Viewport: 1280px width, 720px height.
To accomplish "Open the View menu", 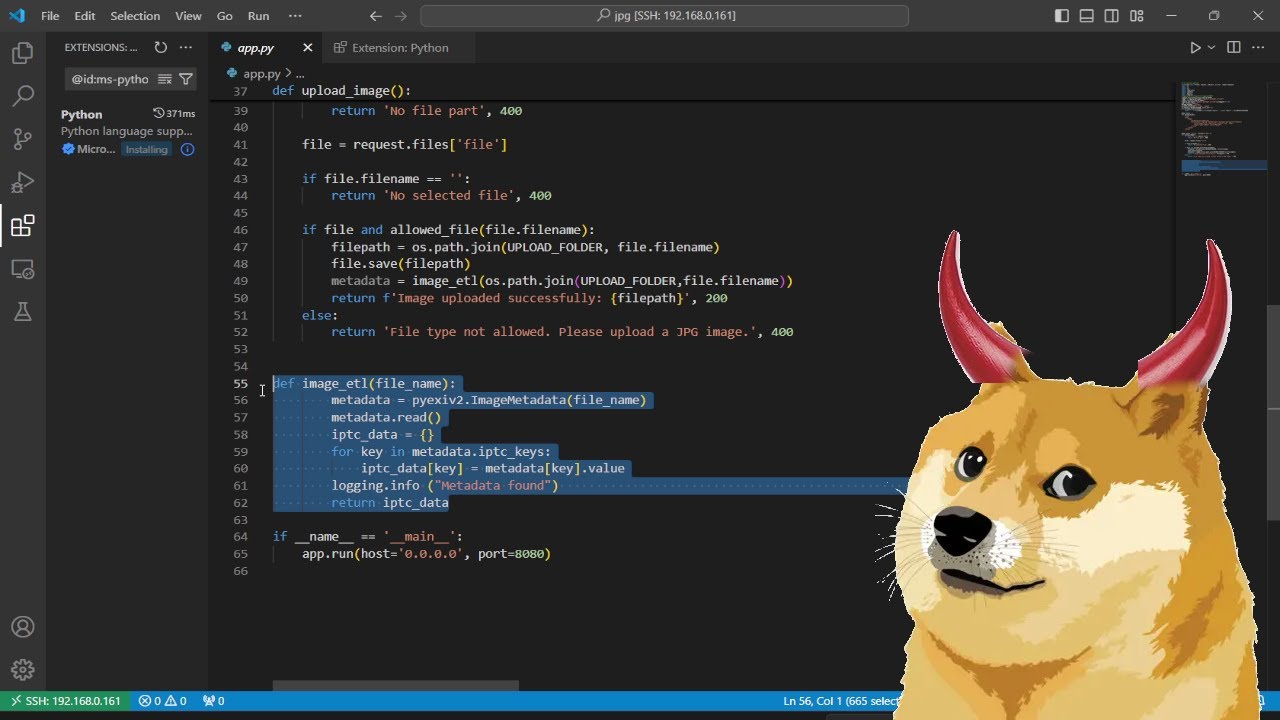I will coord(188,16).
